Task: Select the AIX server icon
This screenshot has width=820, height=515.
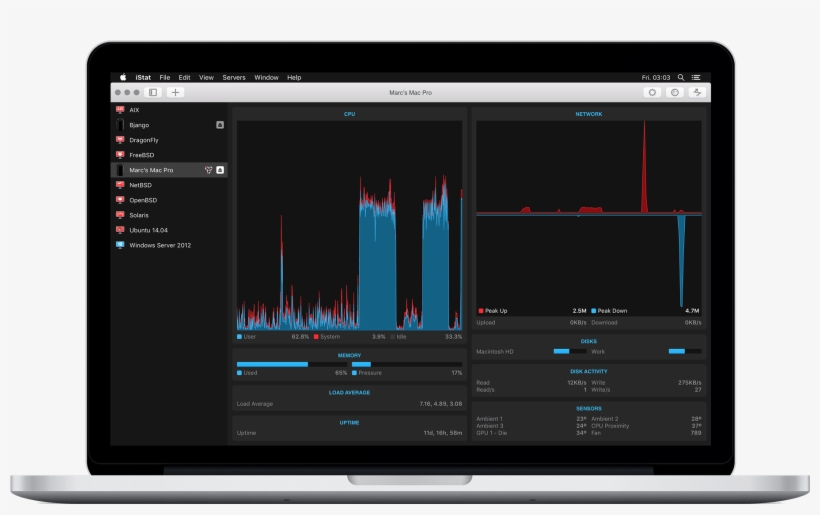Action: click(120, 110)
